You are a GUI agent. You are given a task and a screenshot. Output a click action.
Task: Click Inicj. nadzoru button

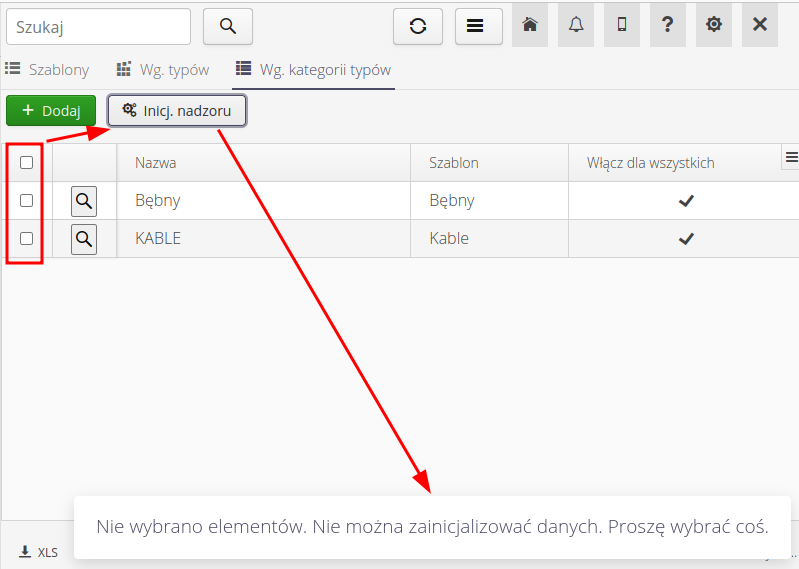pos(177,111)
